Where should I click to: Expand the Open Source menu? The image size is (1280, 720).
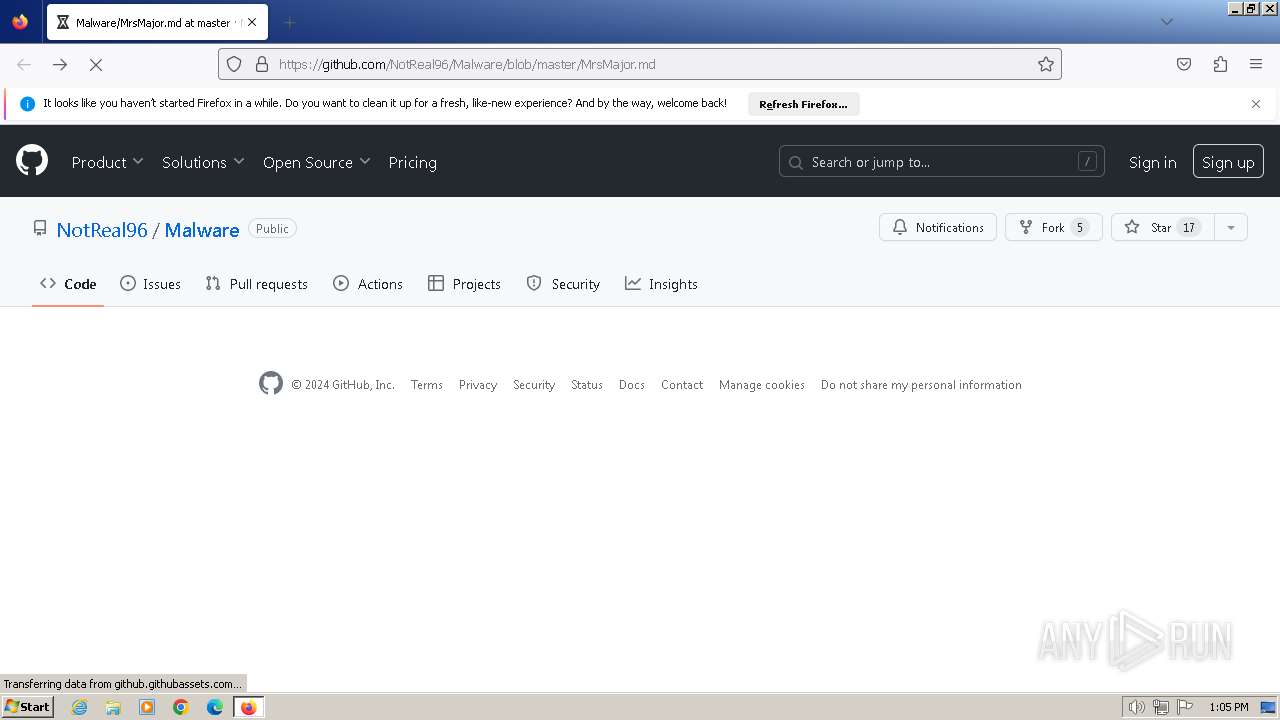316,162
